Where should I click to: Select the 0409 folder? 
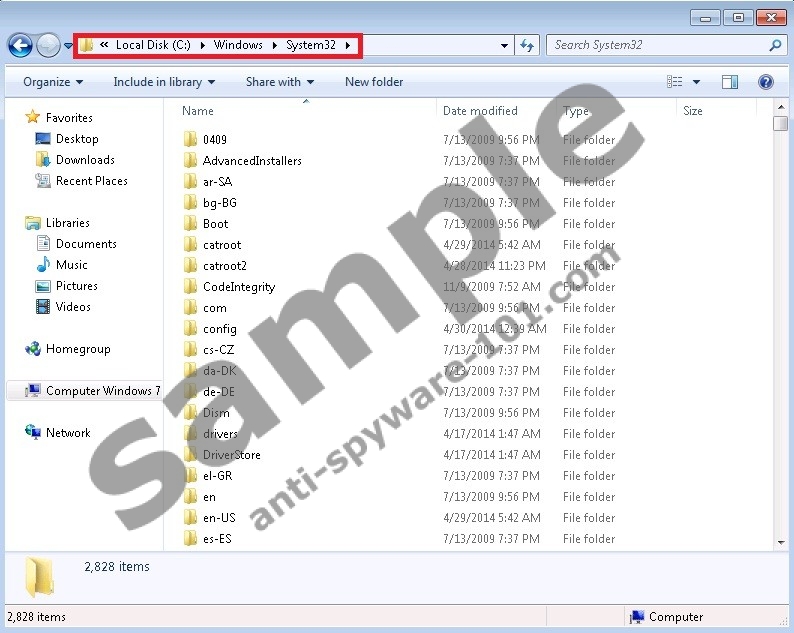click(x=215, y=140)
